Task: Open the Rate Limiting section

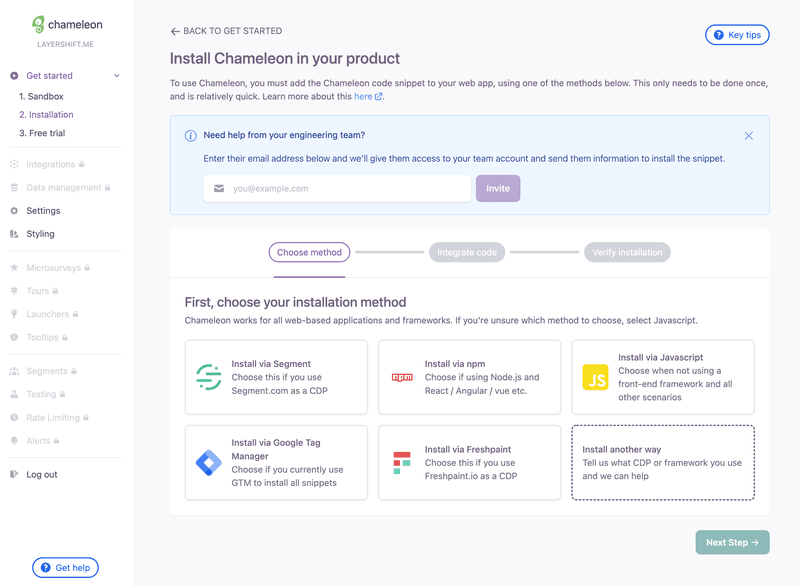Action: 14,417
